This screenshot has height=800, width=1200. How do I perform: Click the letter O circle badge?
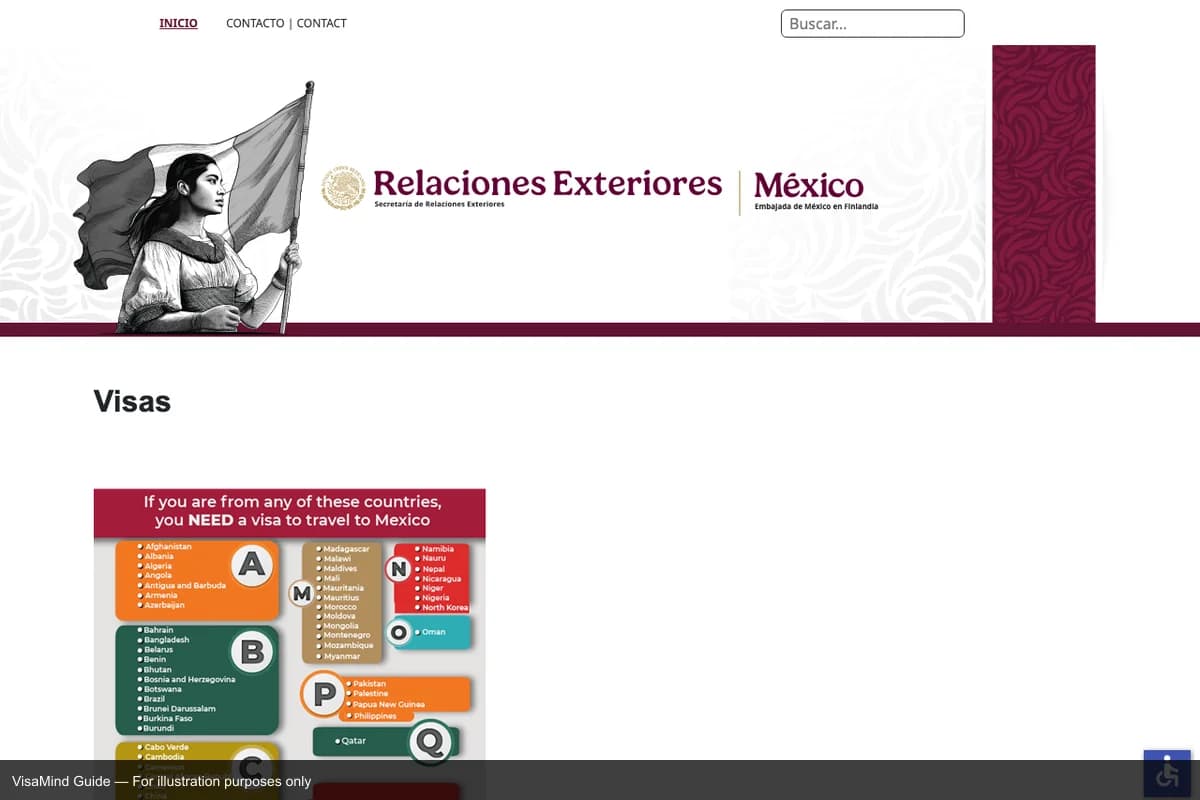coord(400,632)
